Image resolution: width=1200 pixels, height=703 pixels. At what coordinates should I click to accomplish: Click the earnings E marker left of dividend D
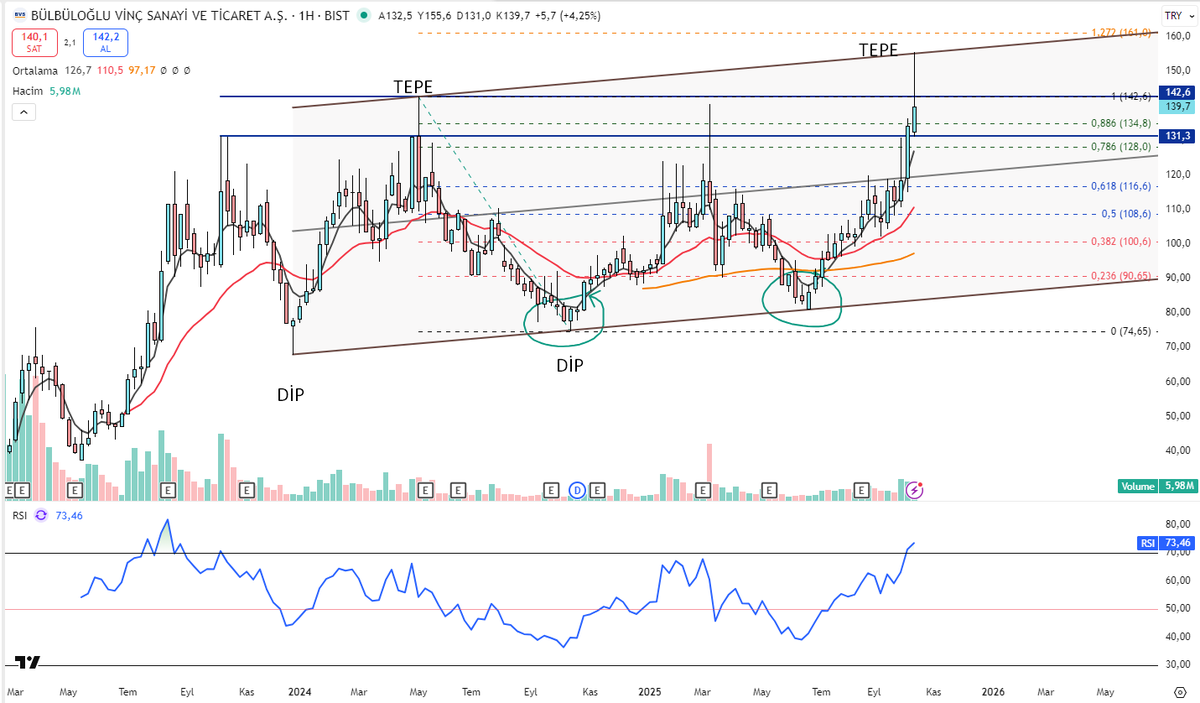click(551, 490)
